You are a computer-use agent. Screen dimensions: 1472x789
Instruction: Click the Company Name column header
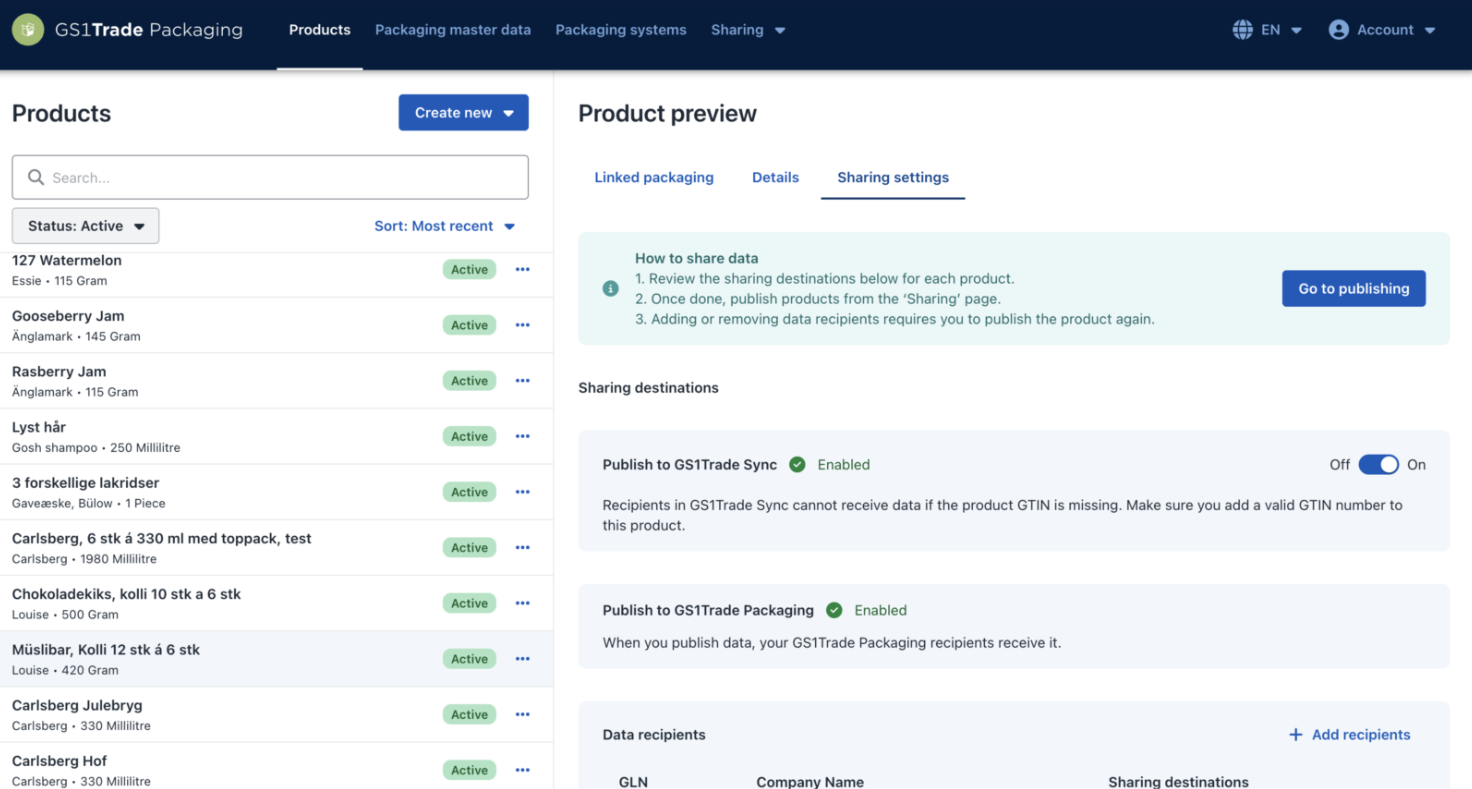pyautogui.click(x=810, y=782)
